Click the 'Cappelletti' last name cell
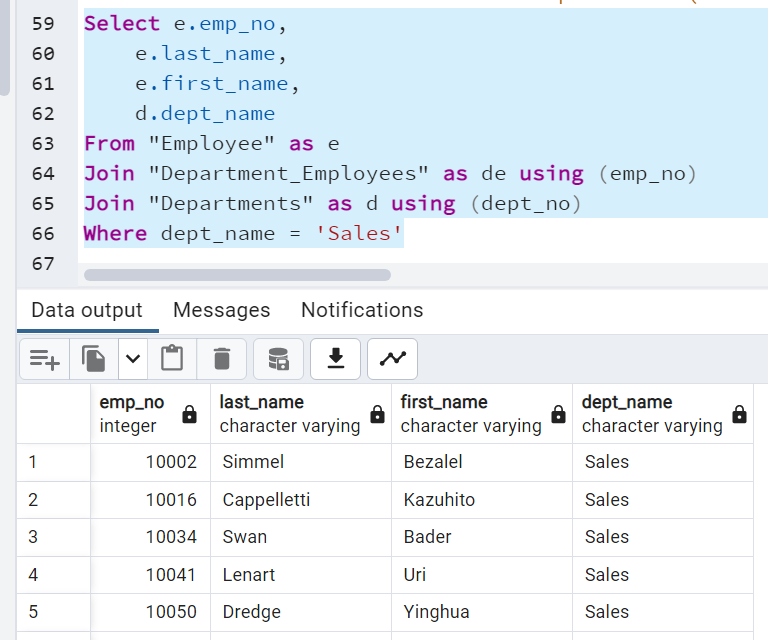 (301, 499)
